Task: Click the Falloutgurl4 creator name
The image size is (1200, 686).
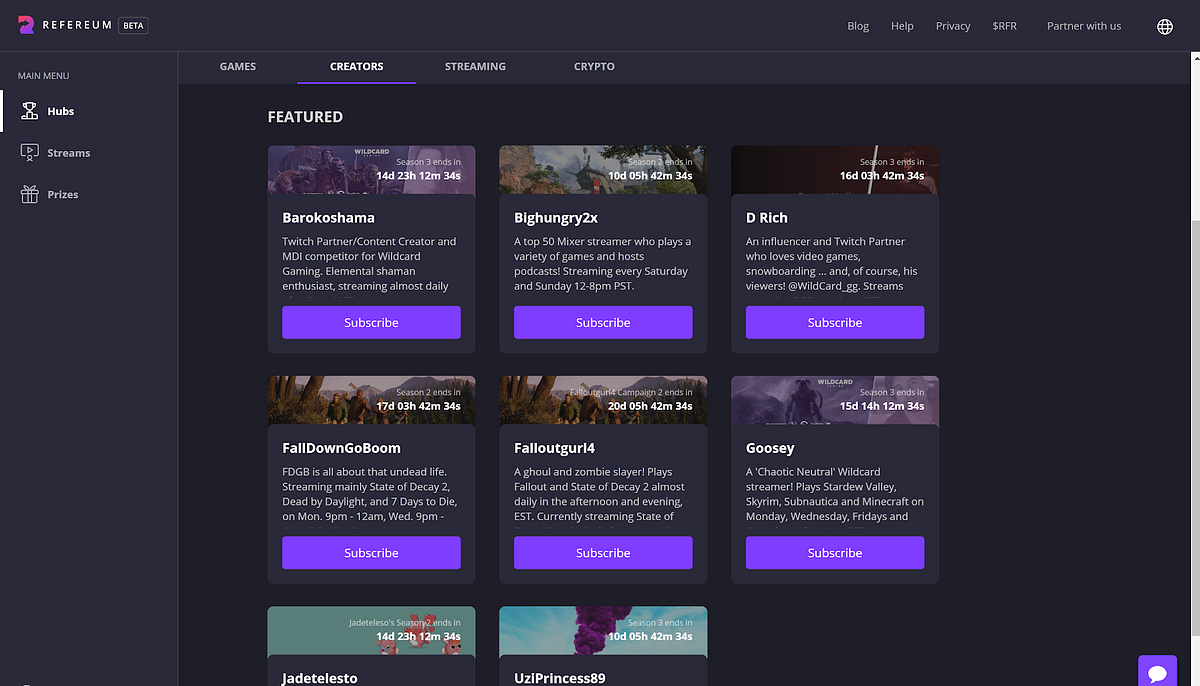Action: point(554,448)
